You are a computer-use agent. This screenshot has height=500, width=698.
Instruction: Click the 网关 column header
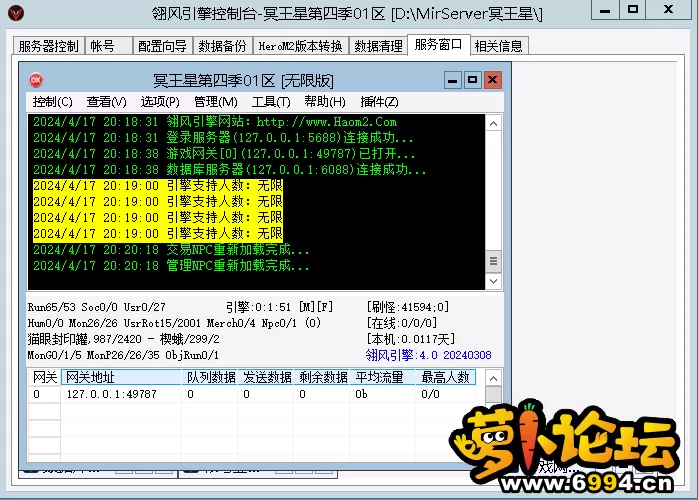tap(45, 378)
